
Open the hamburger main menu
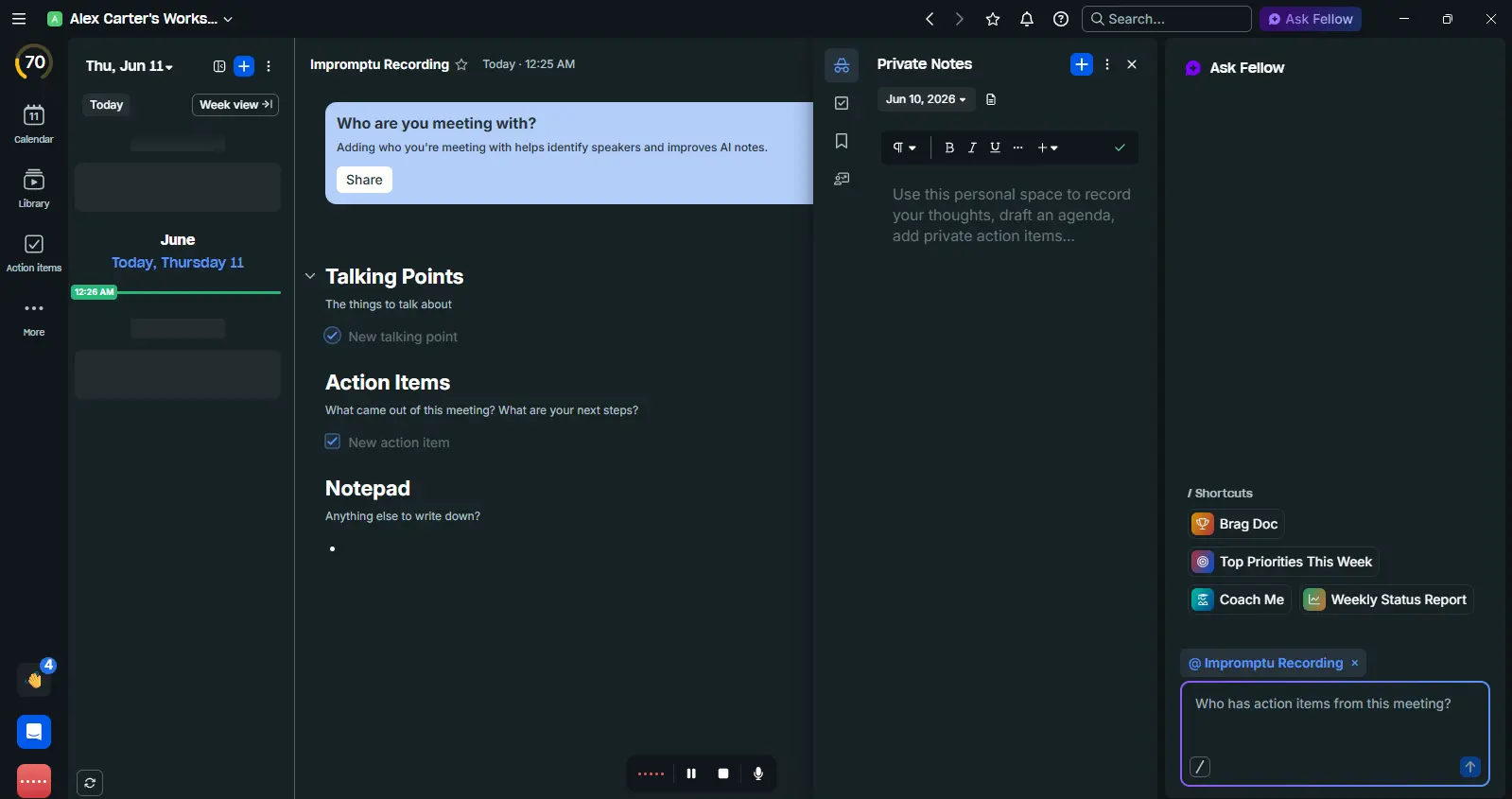[x=18, y=19]
